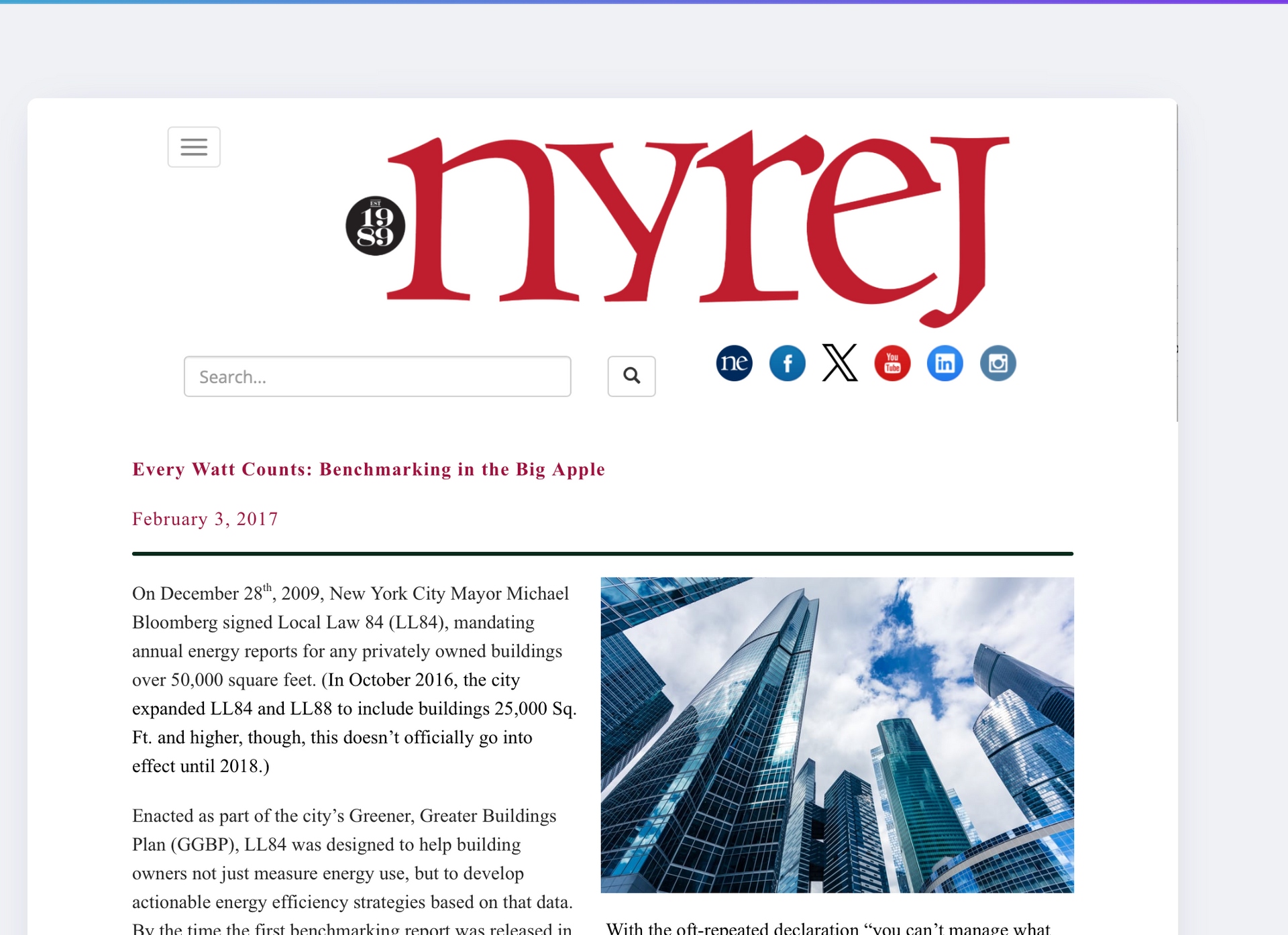Screen dimensions: 1288x935
Task: Click the LinkedIn social icon
Action: (x=945, y=363)
